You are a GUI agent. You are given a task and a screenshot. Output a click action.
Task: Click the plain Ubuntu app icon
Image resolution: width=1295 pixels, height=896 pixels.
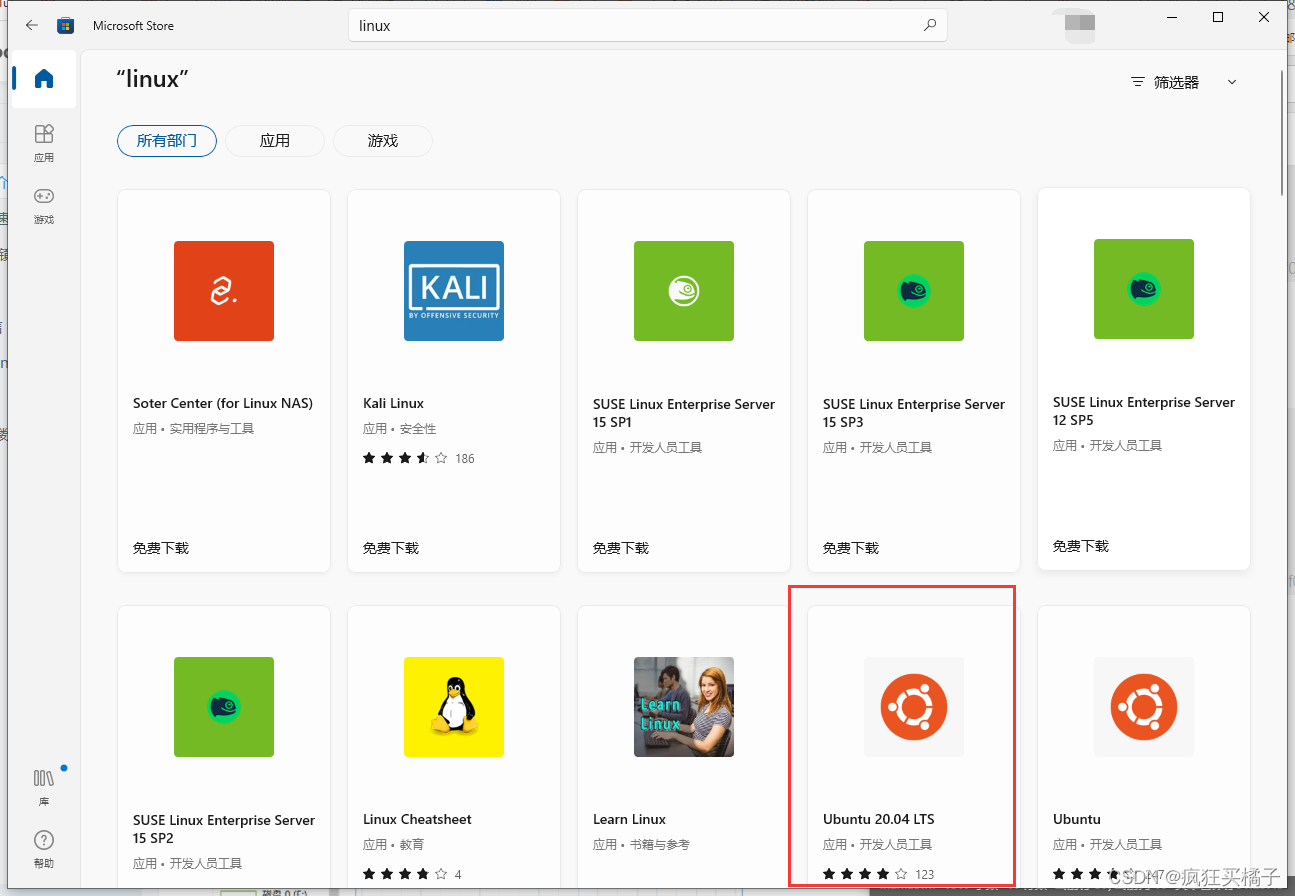[1144, 707]
